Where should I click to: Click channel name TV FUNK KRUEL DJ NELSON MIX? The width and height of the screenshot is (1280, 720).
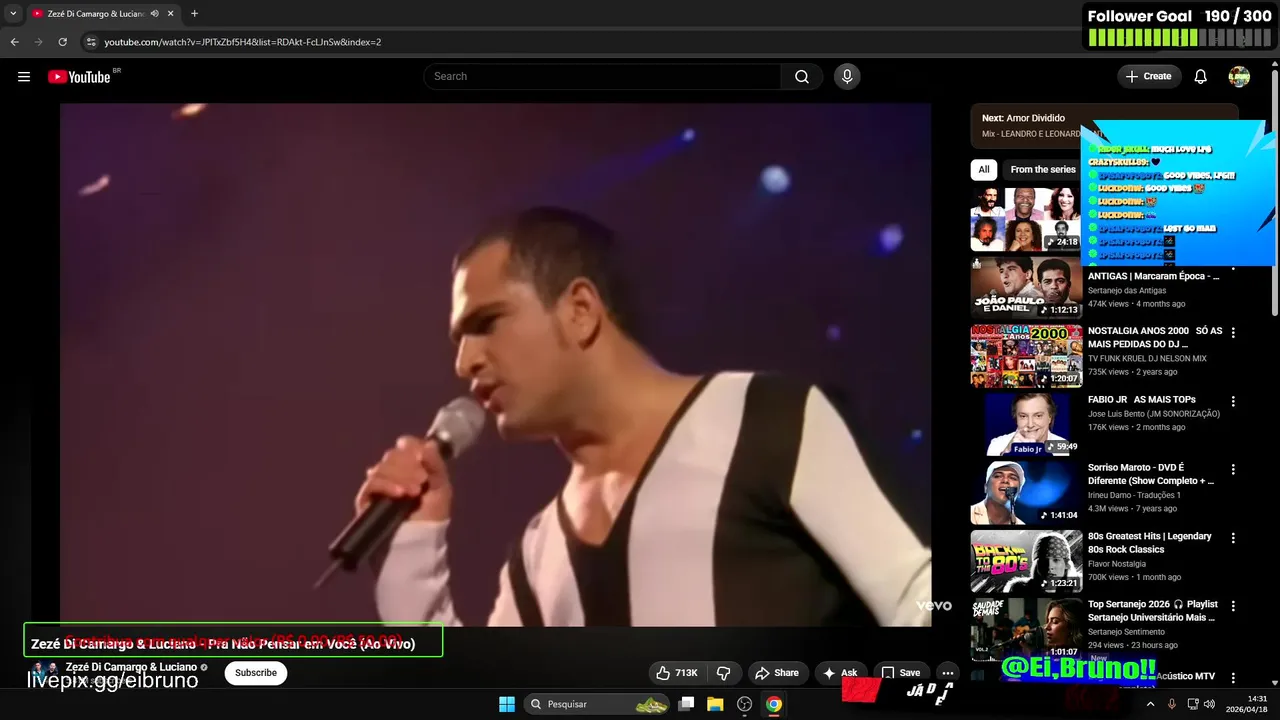point(1147,358)
